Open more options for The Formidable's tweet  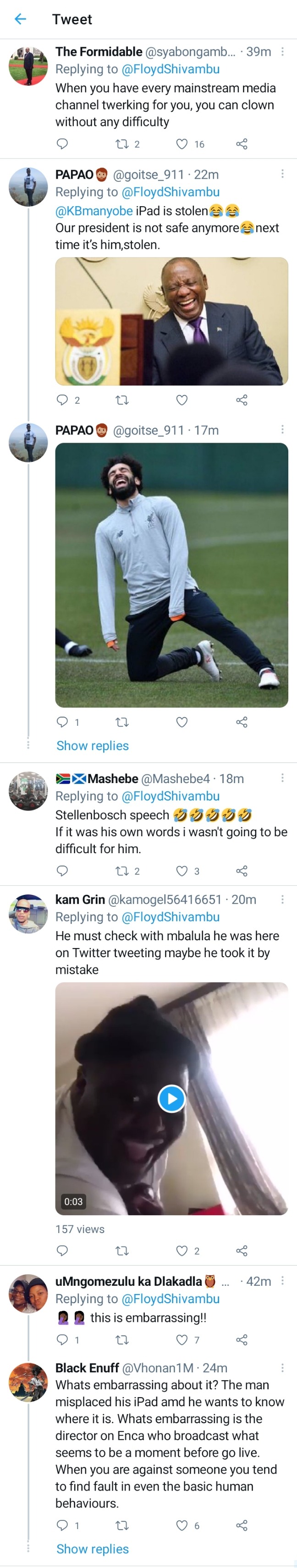tap(282, 52)
